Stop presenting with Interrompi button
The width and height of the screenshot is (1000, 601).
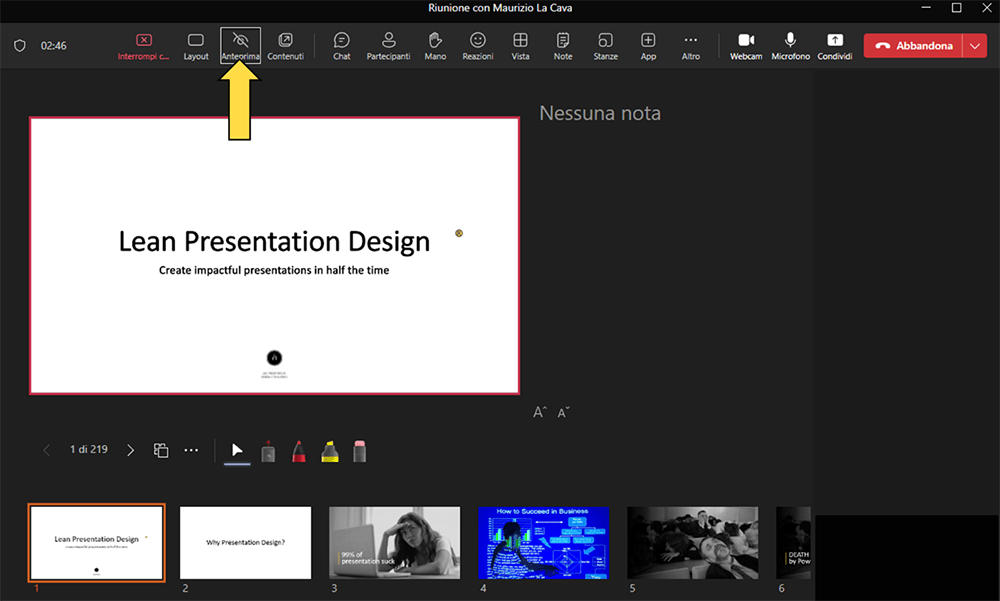click(x=143, y=47)
